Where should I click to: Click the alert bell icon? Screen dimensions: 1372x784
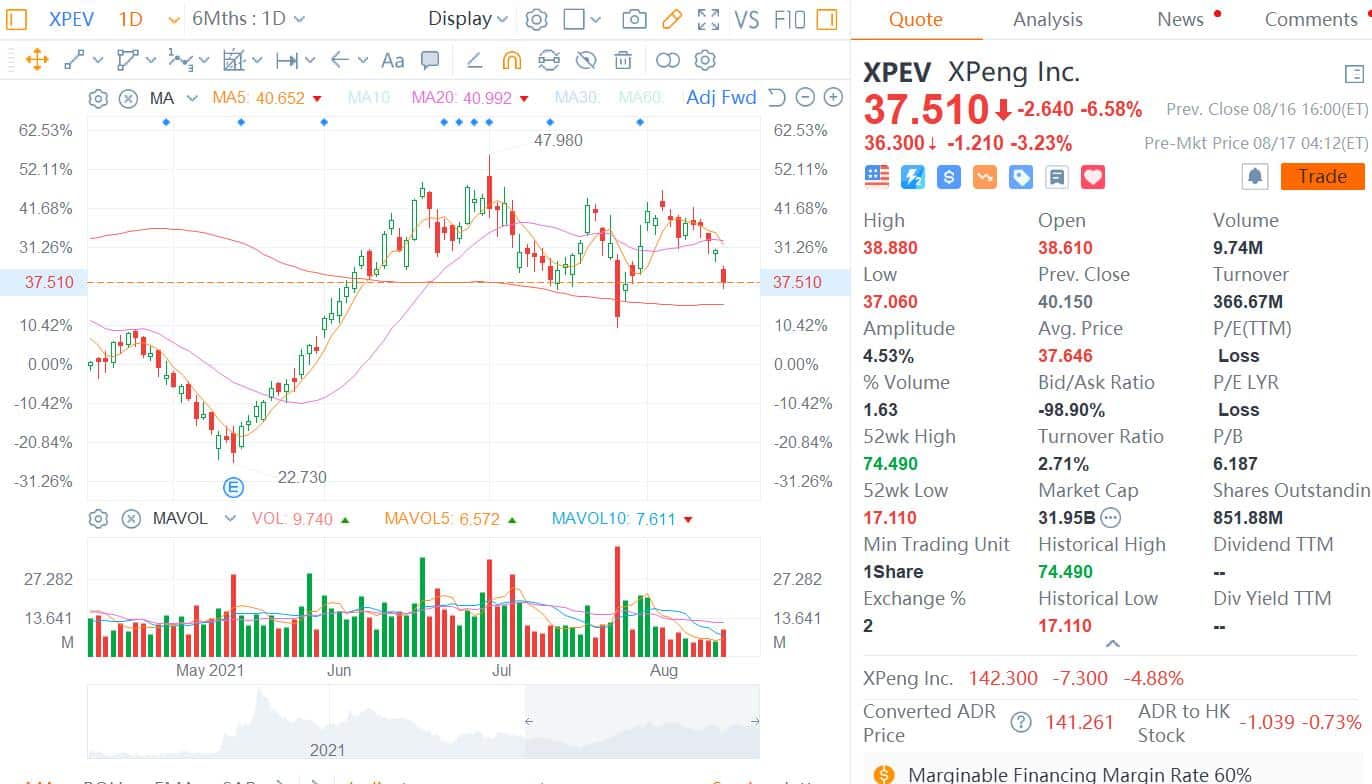click(1255, 176)
